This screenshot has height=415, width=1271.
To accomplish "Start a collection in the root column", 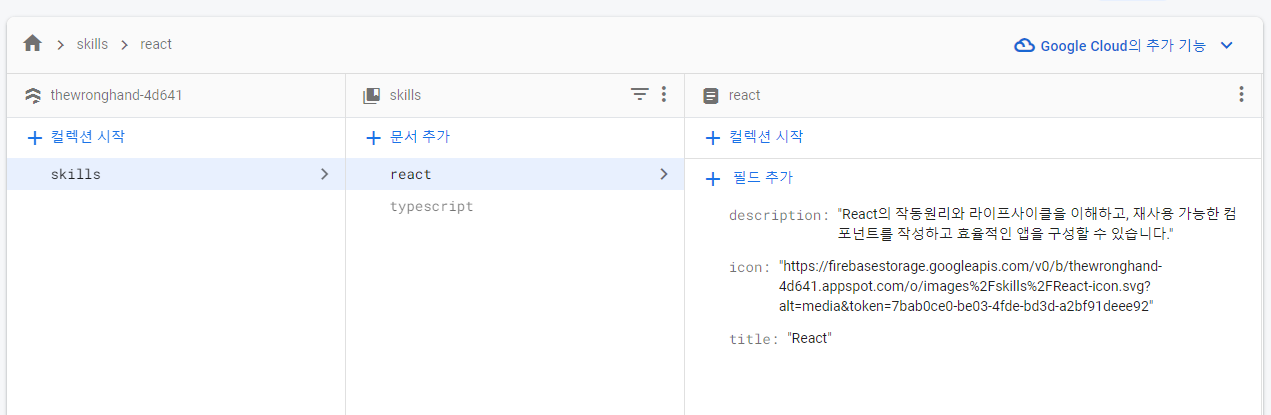I will point(76,137).
